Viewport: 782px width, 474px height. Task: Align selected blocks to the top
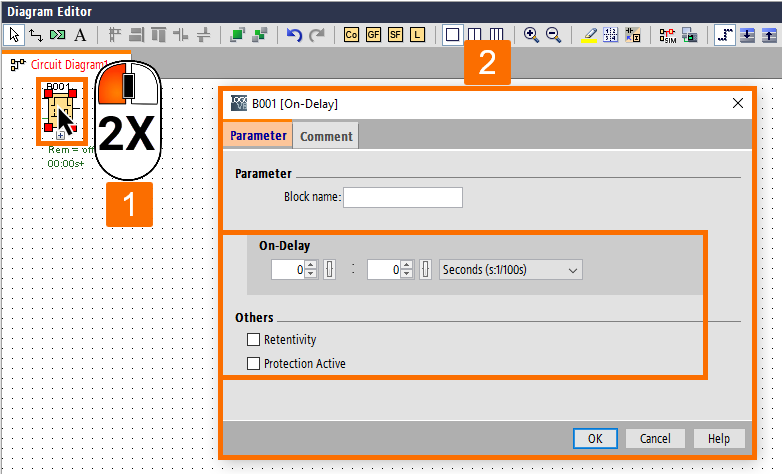coord(159,35)
